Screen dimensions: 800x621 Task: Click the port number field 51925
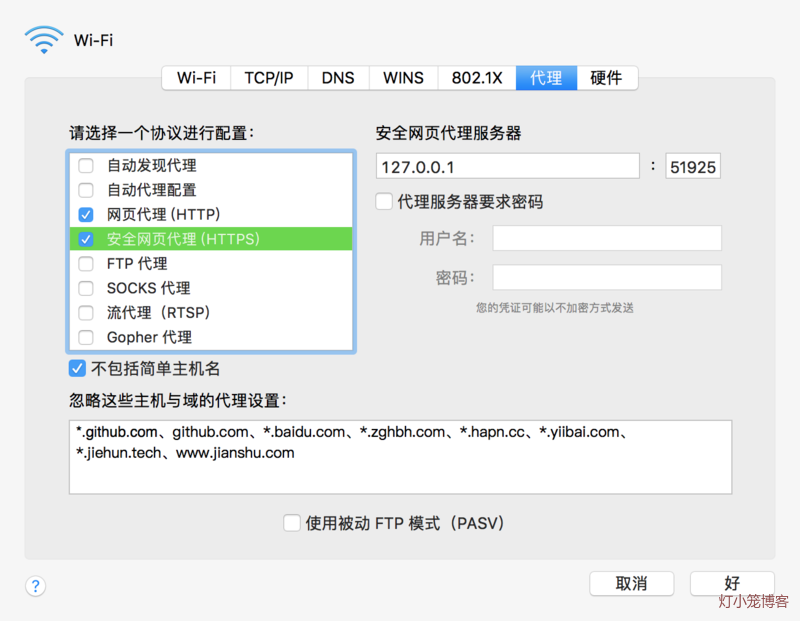point(693,167)
